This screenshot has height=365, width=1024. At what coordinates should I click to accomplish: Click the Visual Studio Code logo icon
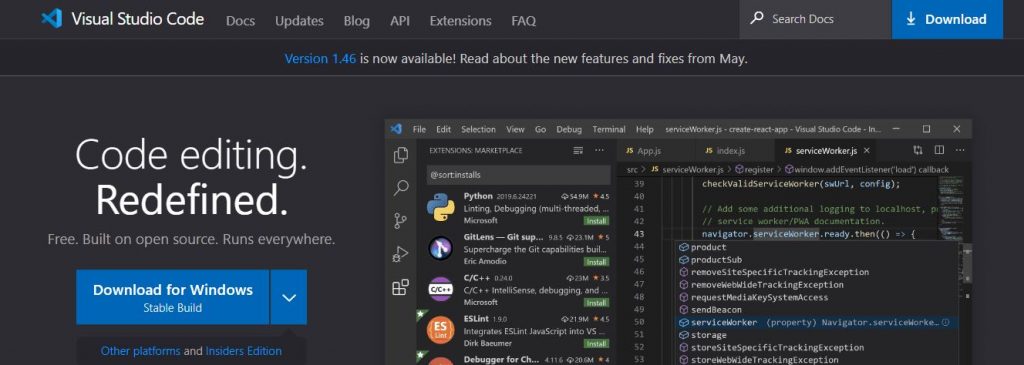(x=52, y=18)
